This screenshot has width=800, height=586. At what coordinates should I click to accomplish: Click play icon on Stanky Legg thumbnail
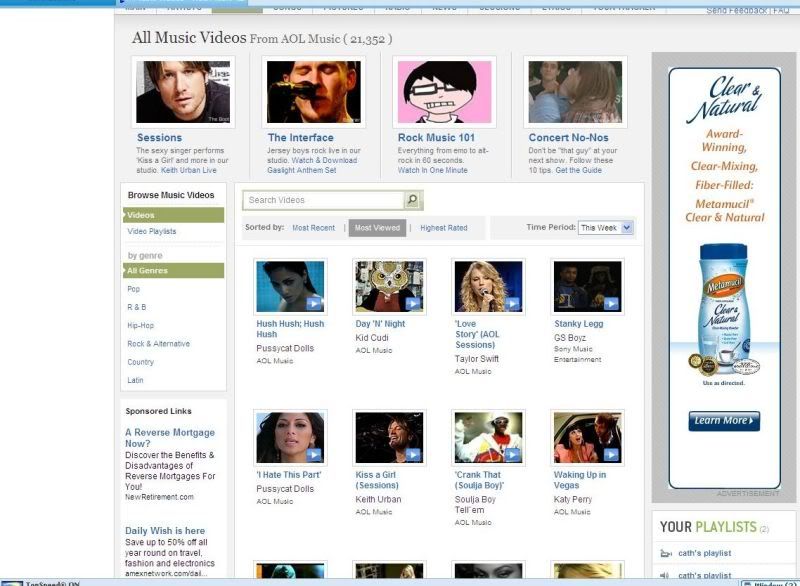tap(610, 303)
